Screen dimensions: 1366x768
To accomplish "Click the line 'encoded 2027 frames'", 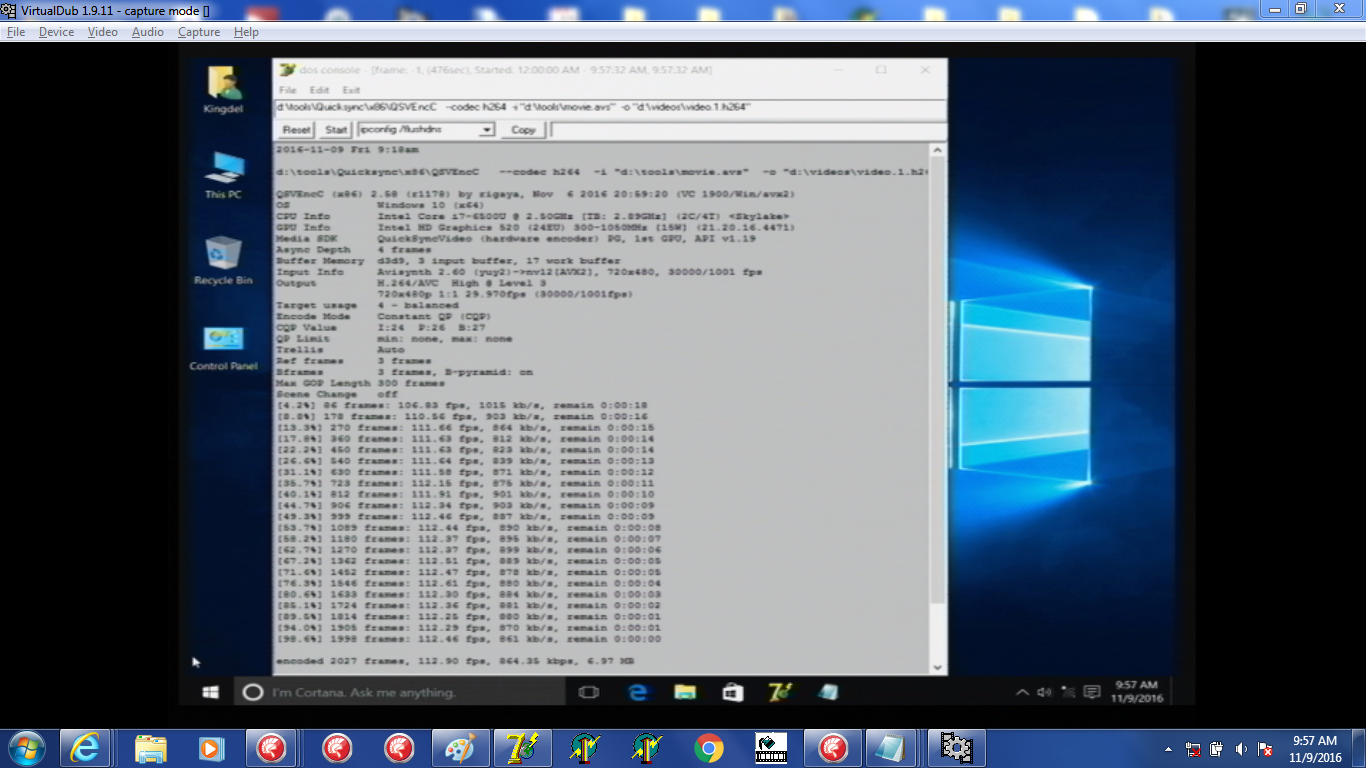I will (454, 662).
